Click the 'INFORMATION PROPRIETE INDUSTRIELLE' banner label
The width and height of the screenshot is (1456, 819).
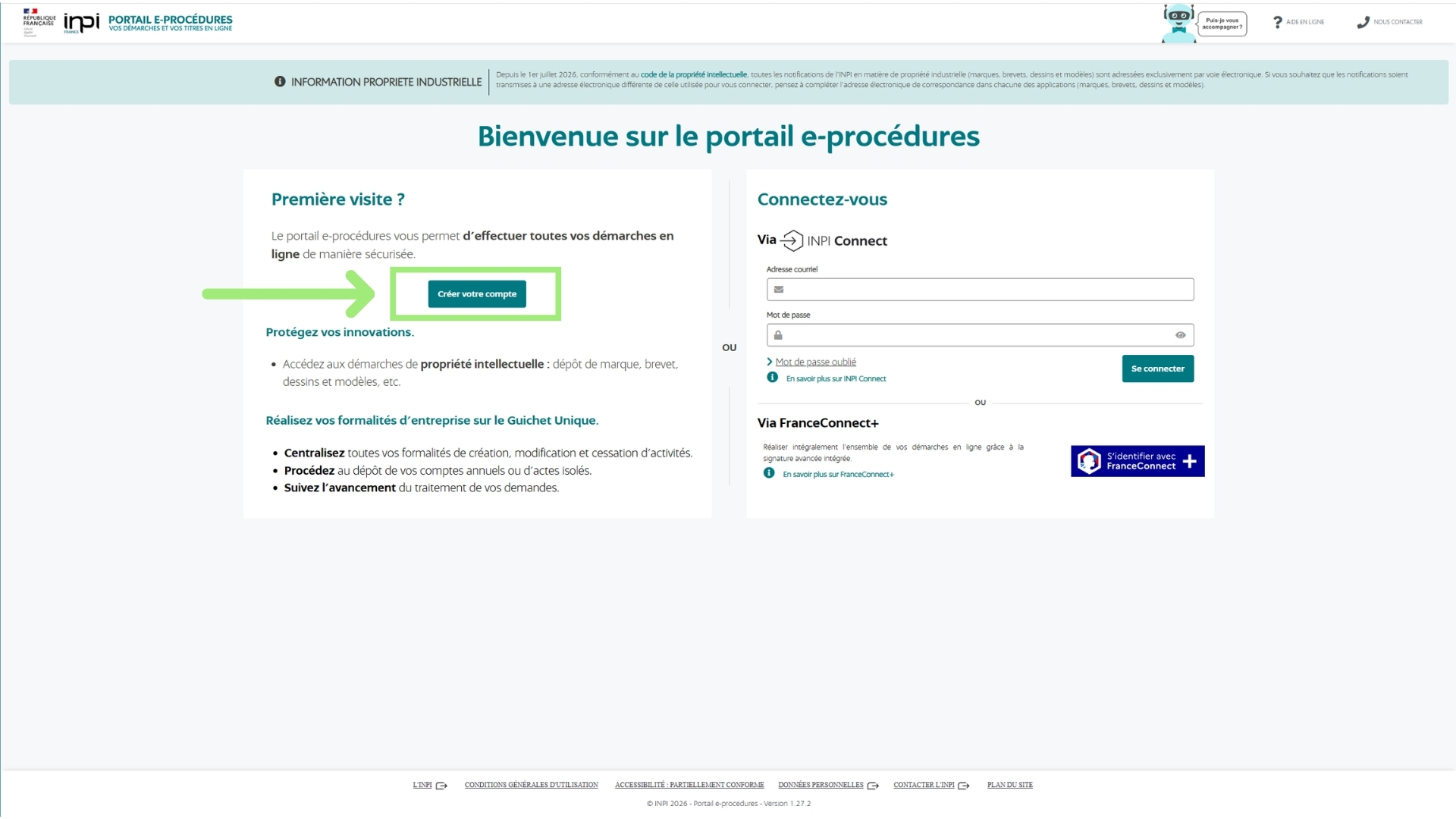tap(386, 82)
